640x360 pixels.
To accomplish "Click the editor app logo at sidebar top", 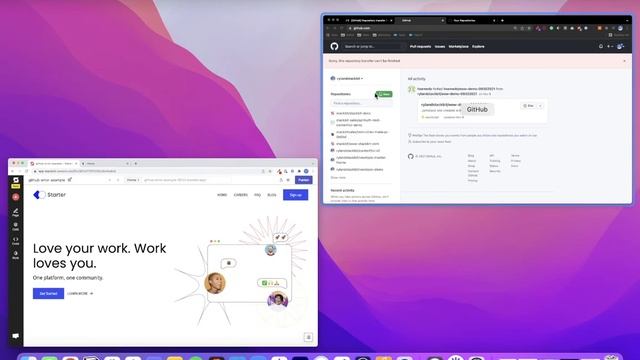I will pyautogui.click(x=16, y=180).
